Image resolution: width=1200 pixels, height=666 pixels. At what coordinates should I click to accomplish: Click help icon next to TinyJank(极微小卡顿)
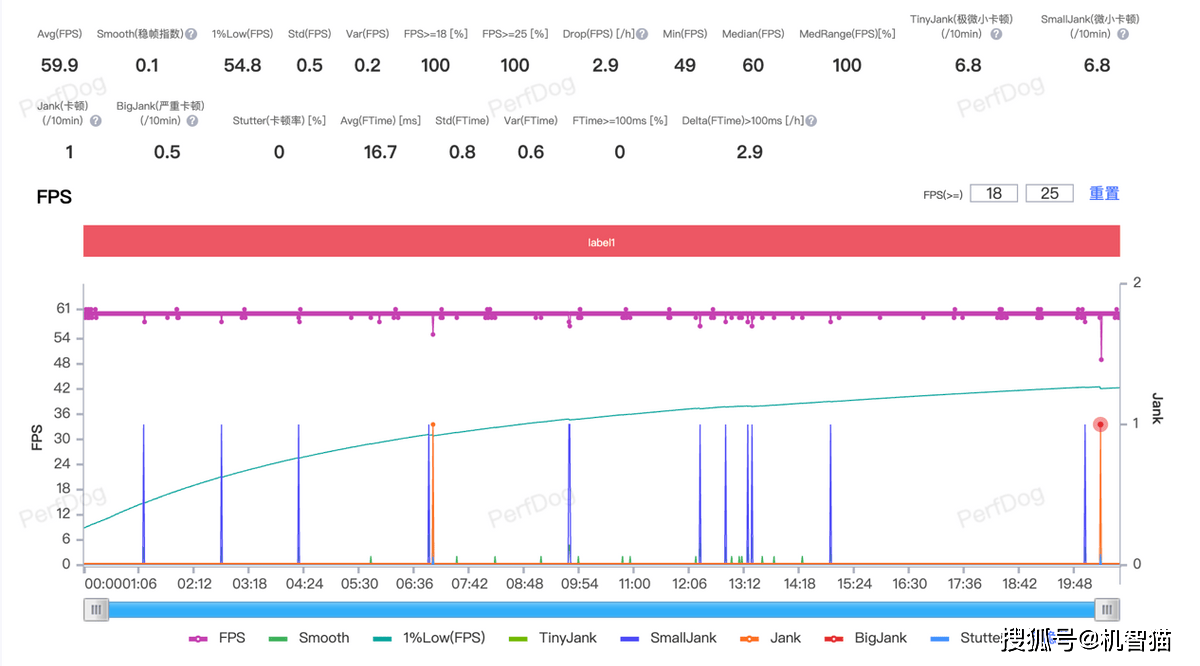pyautogui.click(x=995, y=34)
